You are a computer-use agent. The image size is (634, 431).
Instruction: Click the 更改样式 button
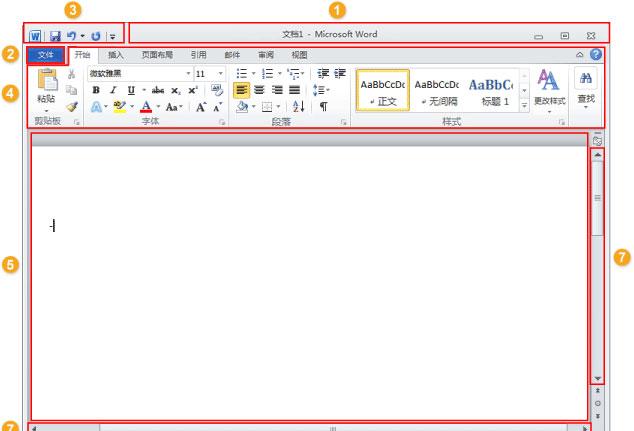point(549,90)
